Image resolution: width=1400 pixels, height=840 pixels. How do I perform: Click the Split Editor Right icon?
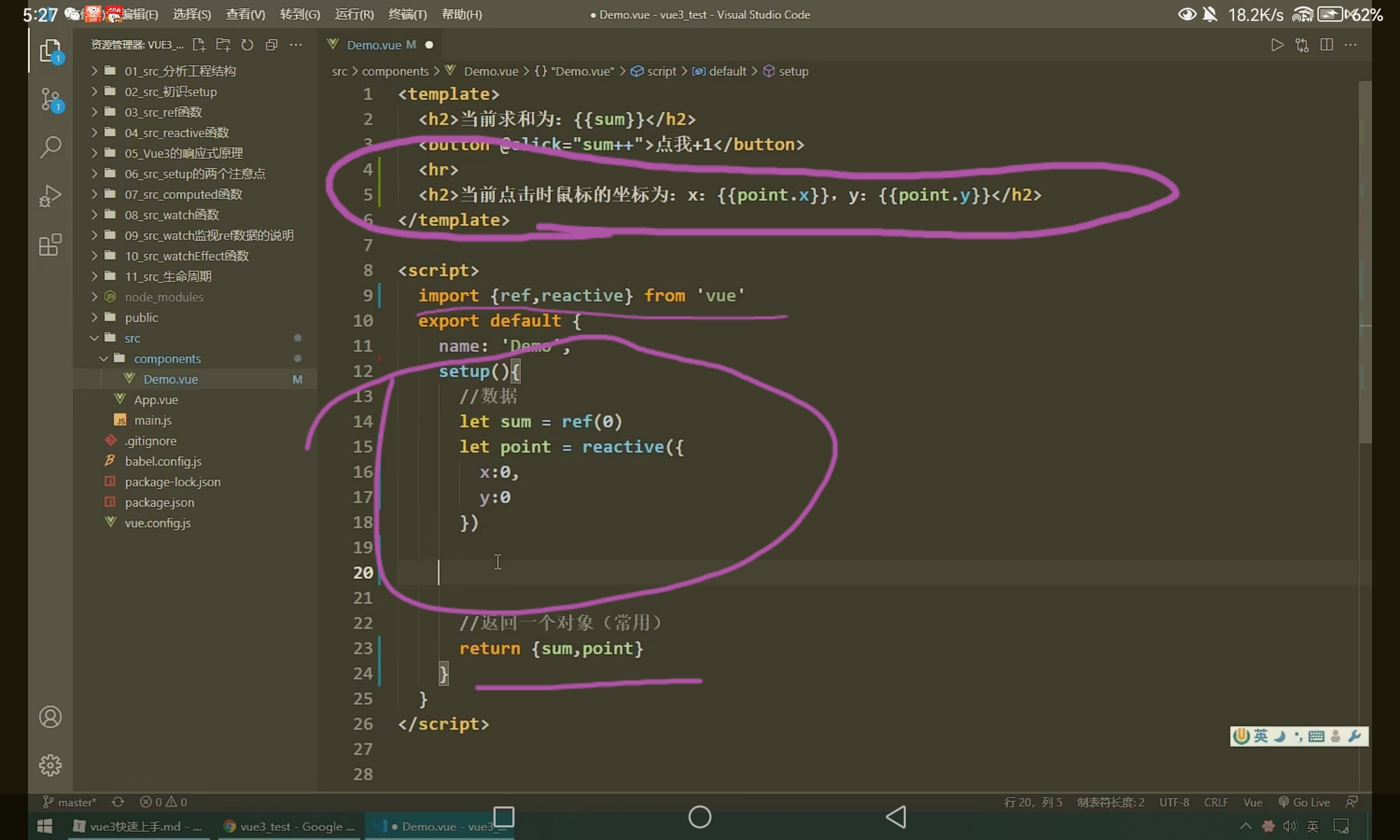[1326, 45]
